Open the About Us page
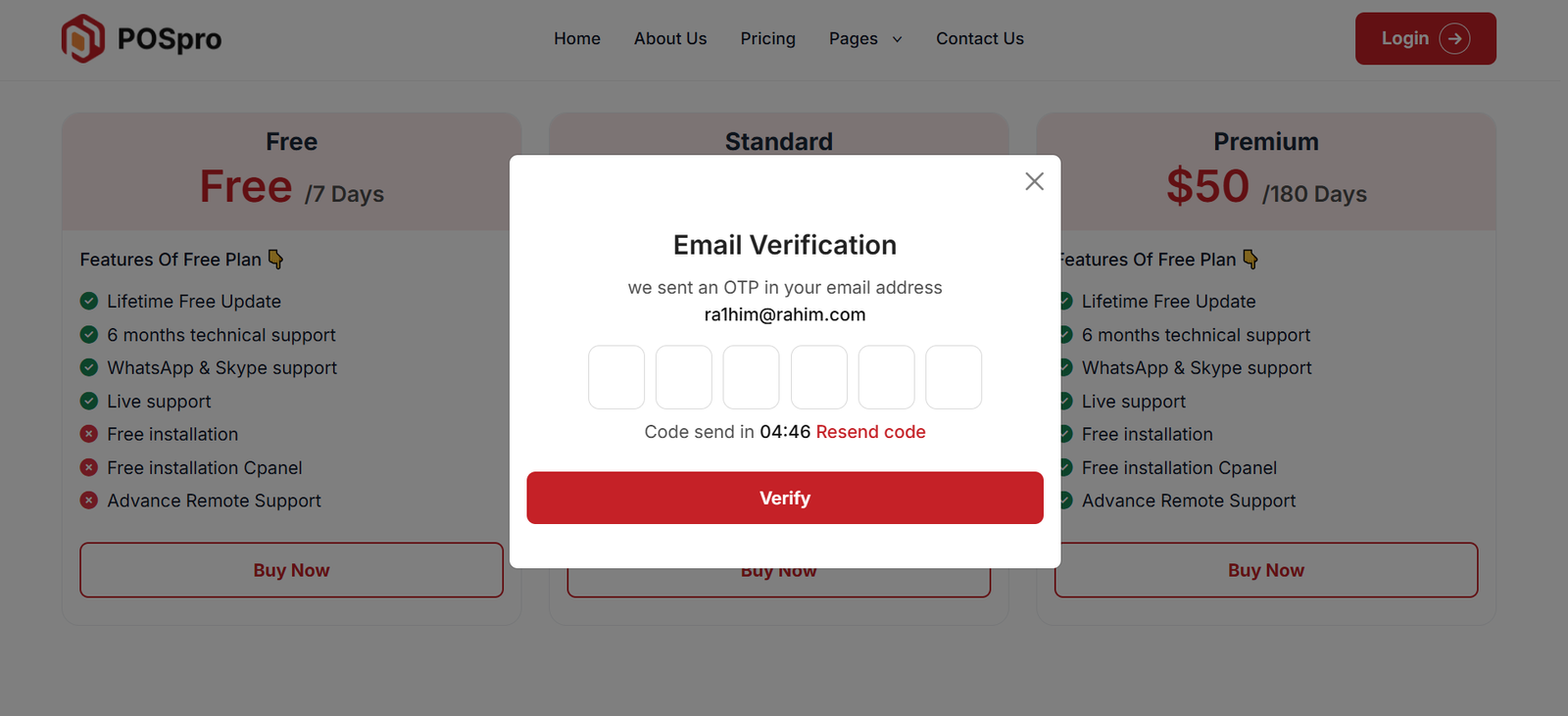 [x=670, y=39]
